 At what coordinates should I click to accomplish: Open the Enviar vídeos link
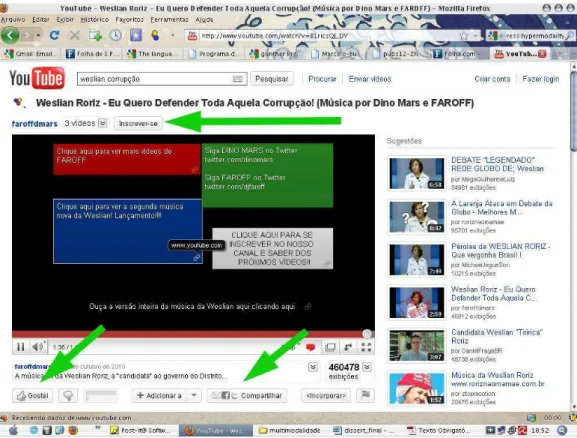pyautogui.click(x=370, y=79)
